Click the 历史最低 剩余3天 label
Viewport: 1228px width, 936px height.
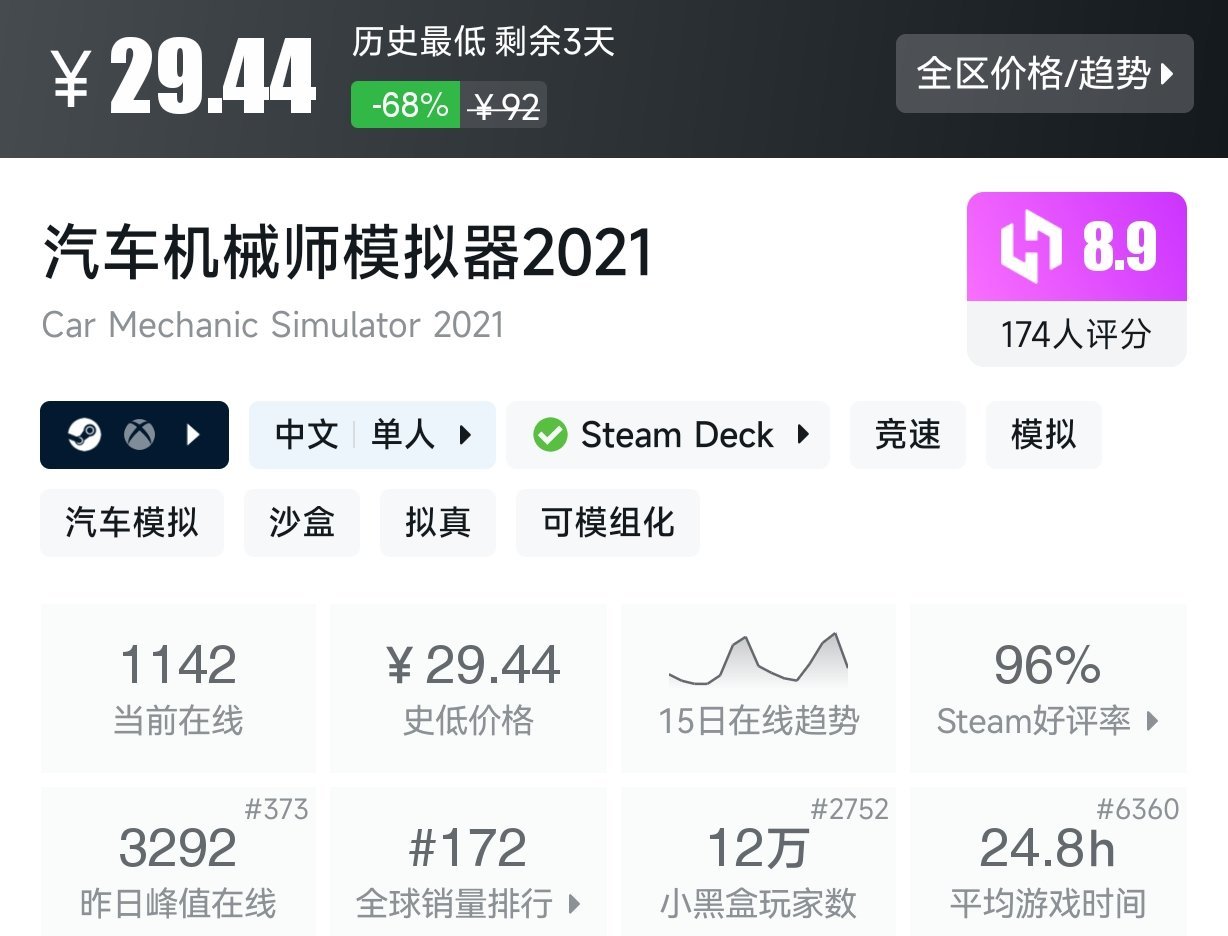(483, 43)
